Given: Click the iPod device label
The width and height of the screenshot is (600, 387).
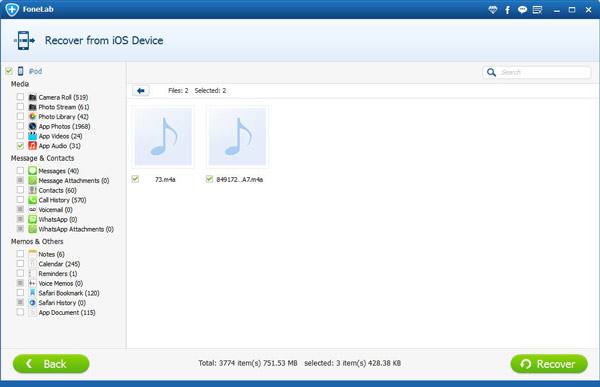Looking at the screenshot, I should [x=36, y=71].
